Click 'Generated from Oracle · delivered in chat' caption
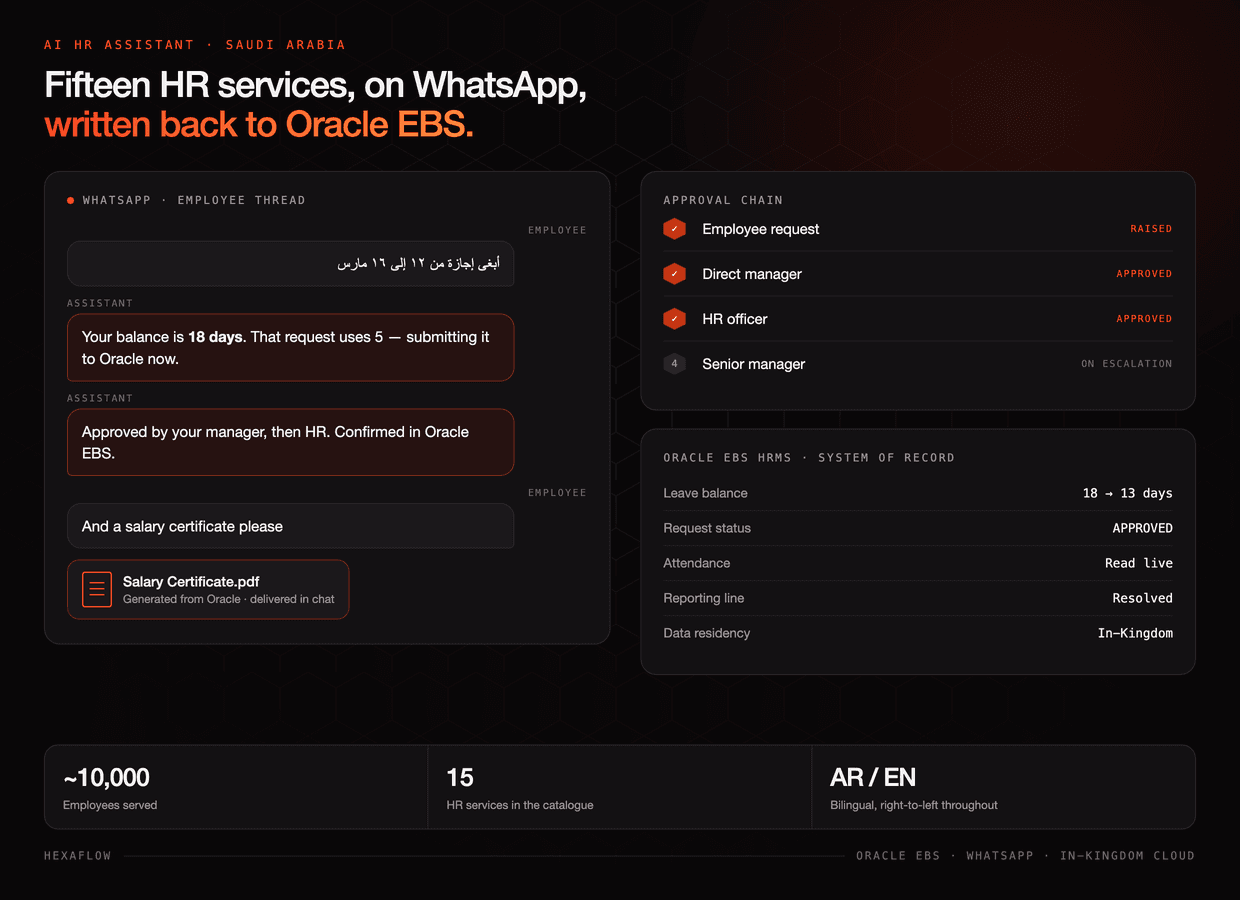This screenshot has height=900, width=1240. point(229,599)
